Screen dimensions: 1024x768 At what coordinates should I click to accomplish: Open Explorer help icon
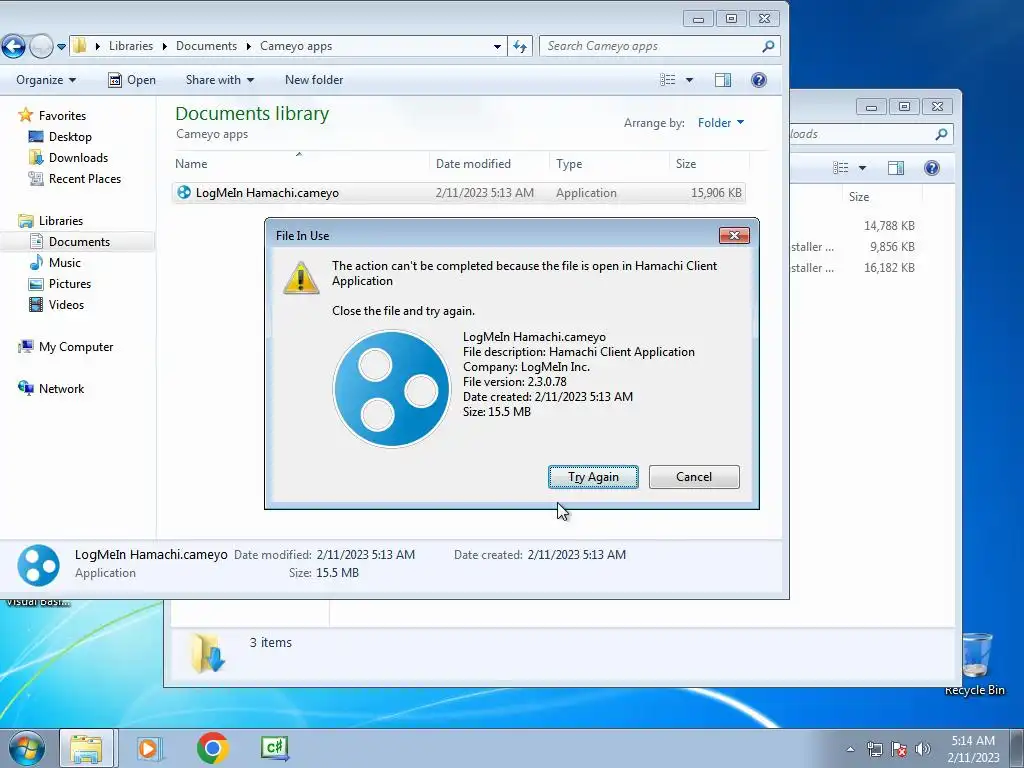pos(758,80)
